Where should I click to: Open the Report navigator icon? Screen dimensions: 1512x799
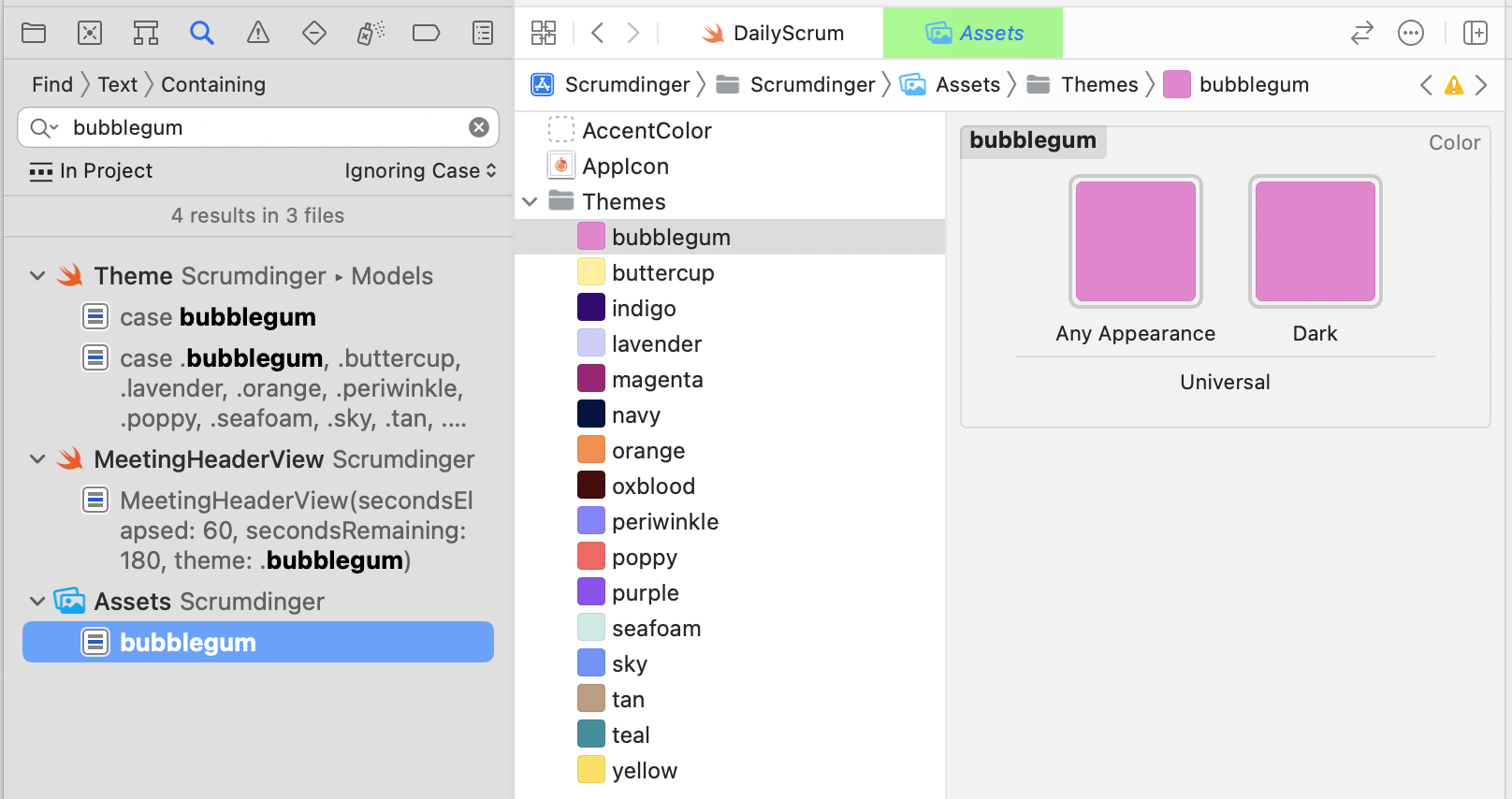[483, 34]
